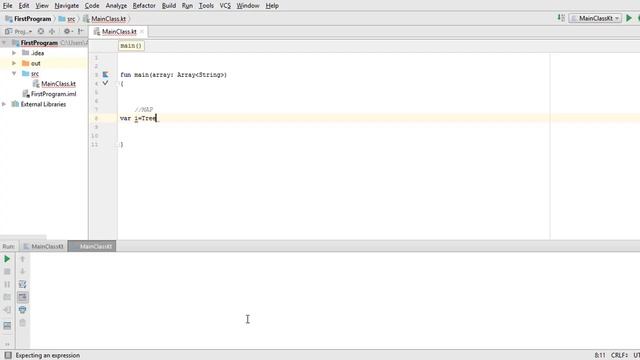Click the scroll from source target icon
Viewport: 640px width, 360px height.
coord(41,31)
